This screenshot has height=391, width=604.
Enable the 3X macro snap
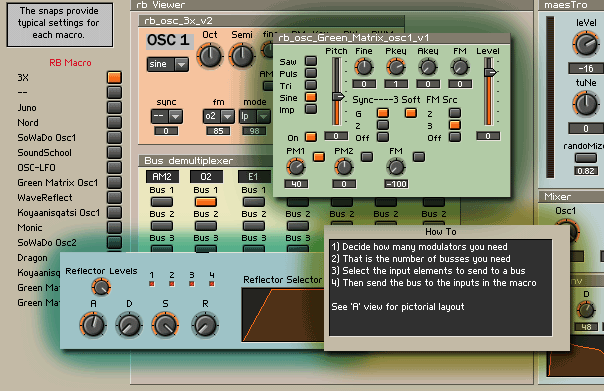click(x=114, y=77)
